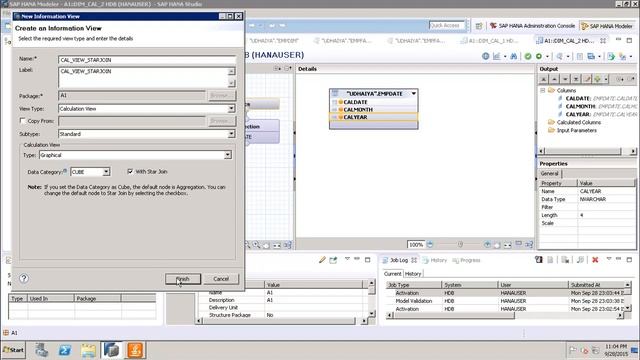This screenshot has width=640, height=360.
Task: Select CALDATE column in EMPDATE table node
Action: pos(374,102)
